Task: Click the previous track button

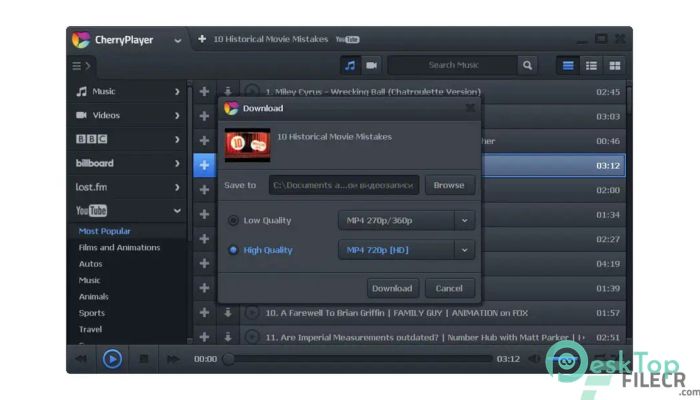Action: (81, 359)
